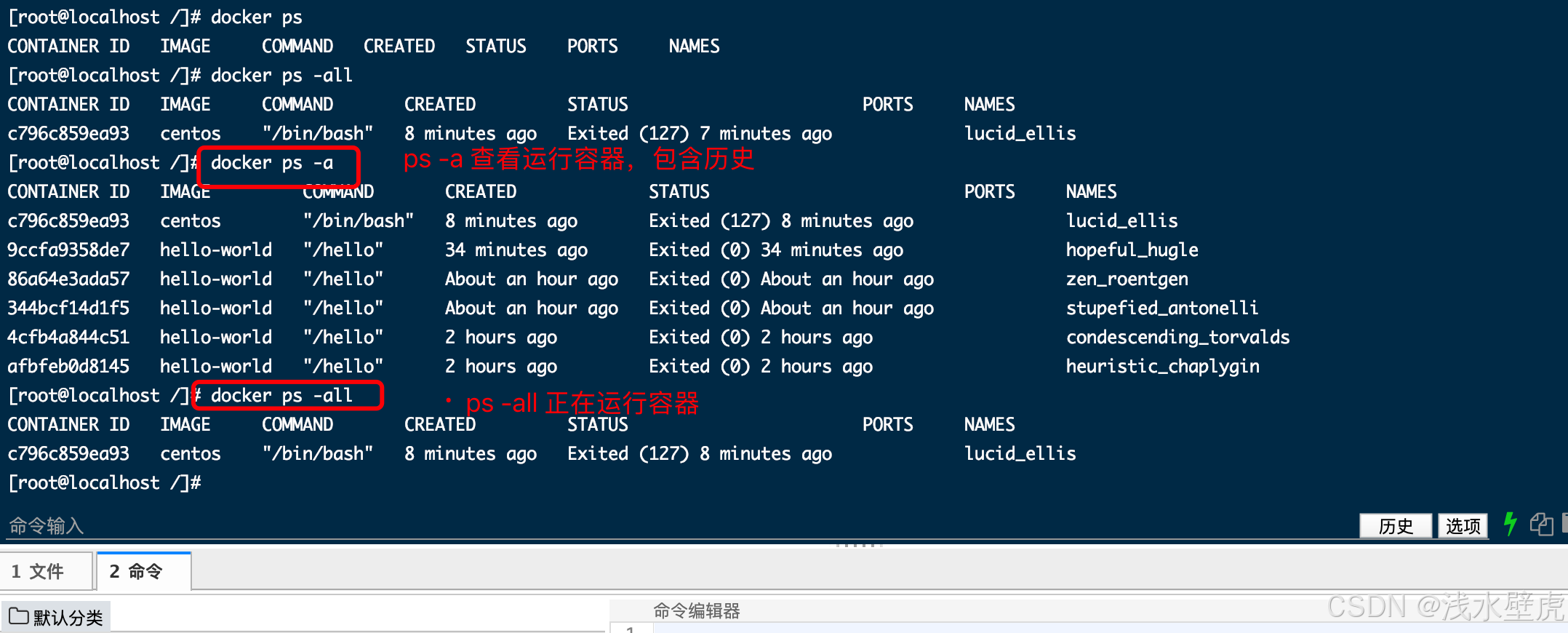Click the empty prompt on the last terminal line
This screenshot has width=1568, height=633.
coord(104,482)
